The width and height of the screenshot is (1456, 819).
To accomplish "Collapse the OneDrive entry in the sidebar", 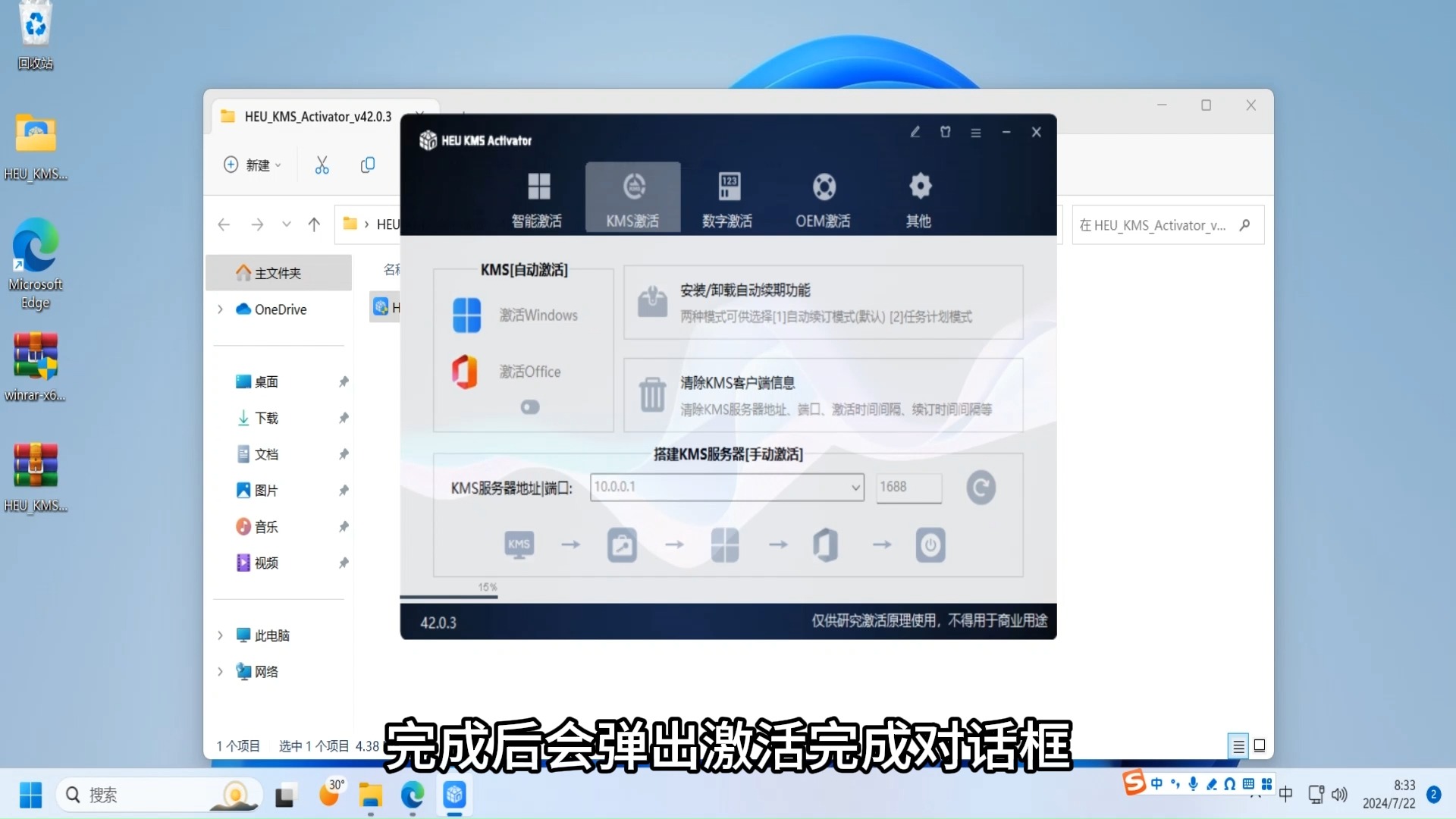I will tap(221, 309).
